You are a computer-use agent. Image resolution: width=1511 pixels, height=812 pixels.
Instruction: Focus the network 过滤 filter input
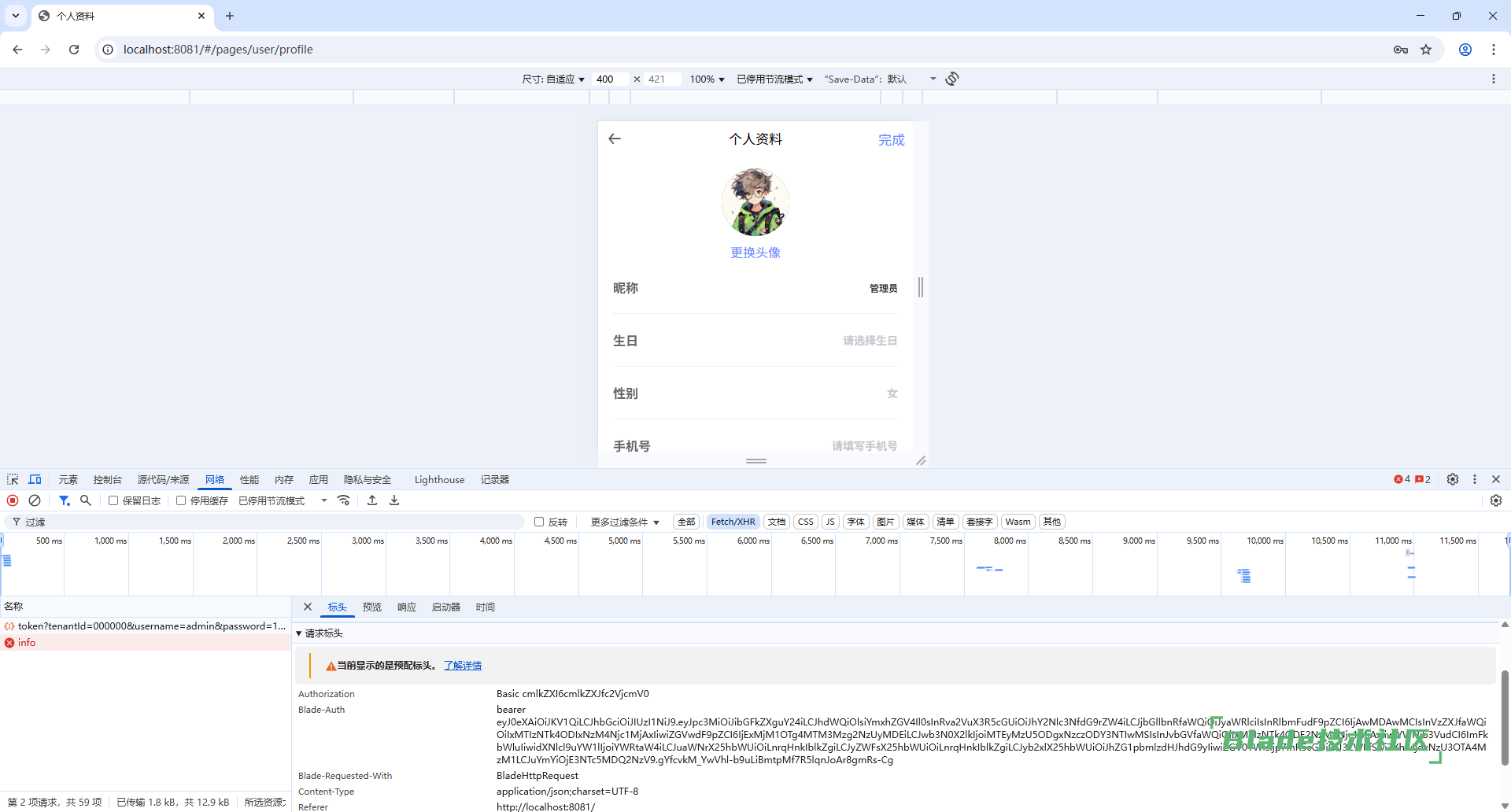click(264, 522)
